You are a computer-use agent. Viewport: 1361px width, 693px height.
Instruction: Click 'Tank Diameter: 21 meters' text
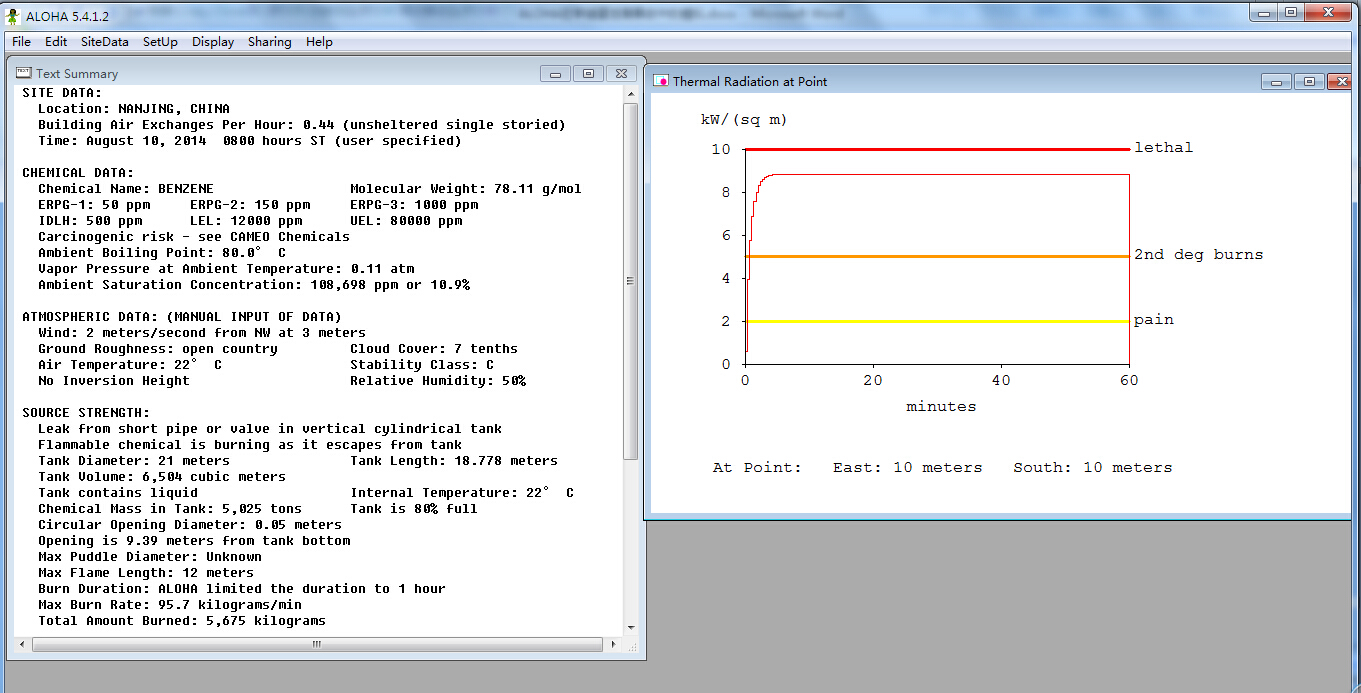(134, 461)
